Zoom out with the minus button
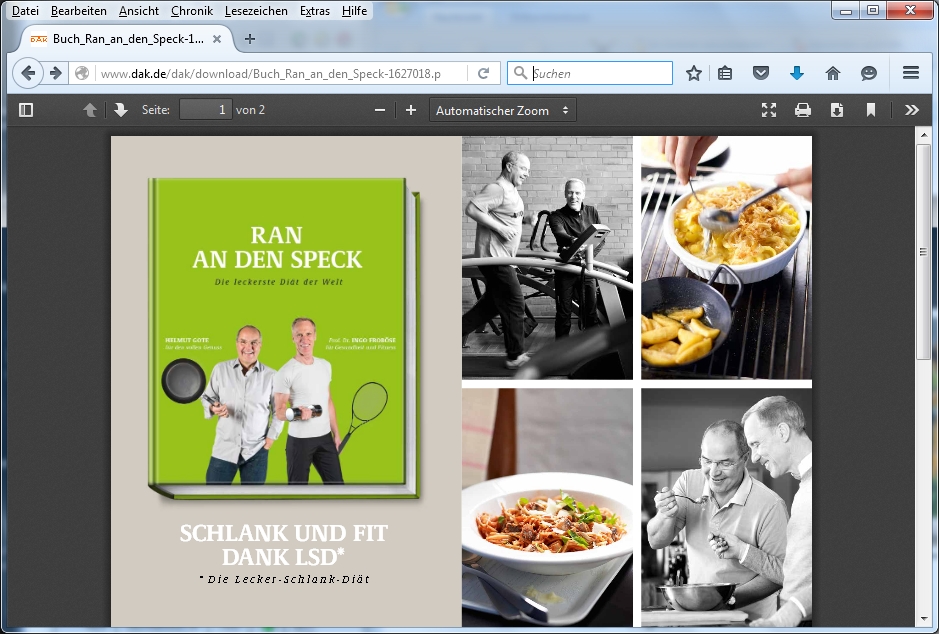 (x=380, y=110)
